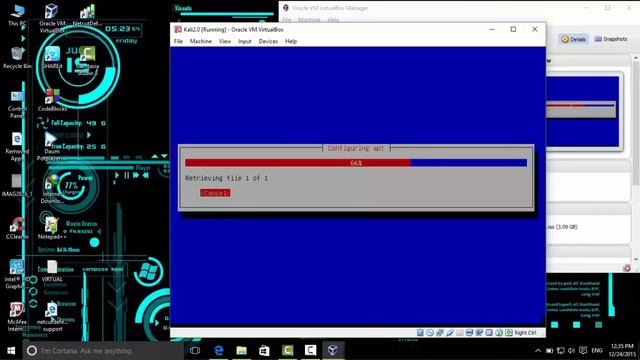Open the Input menu in Kali2.0 window
Image resolution: width=640 pixels, height=360 pixels.
point(244,41)
